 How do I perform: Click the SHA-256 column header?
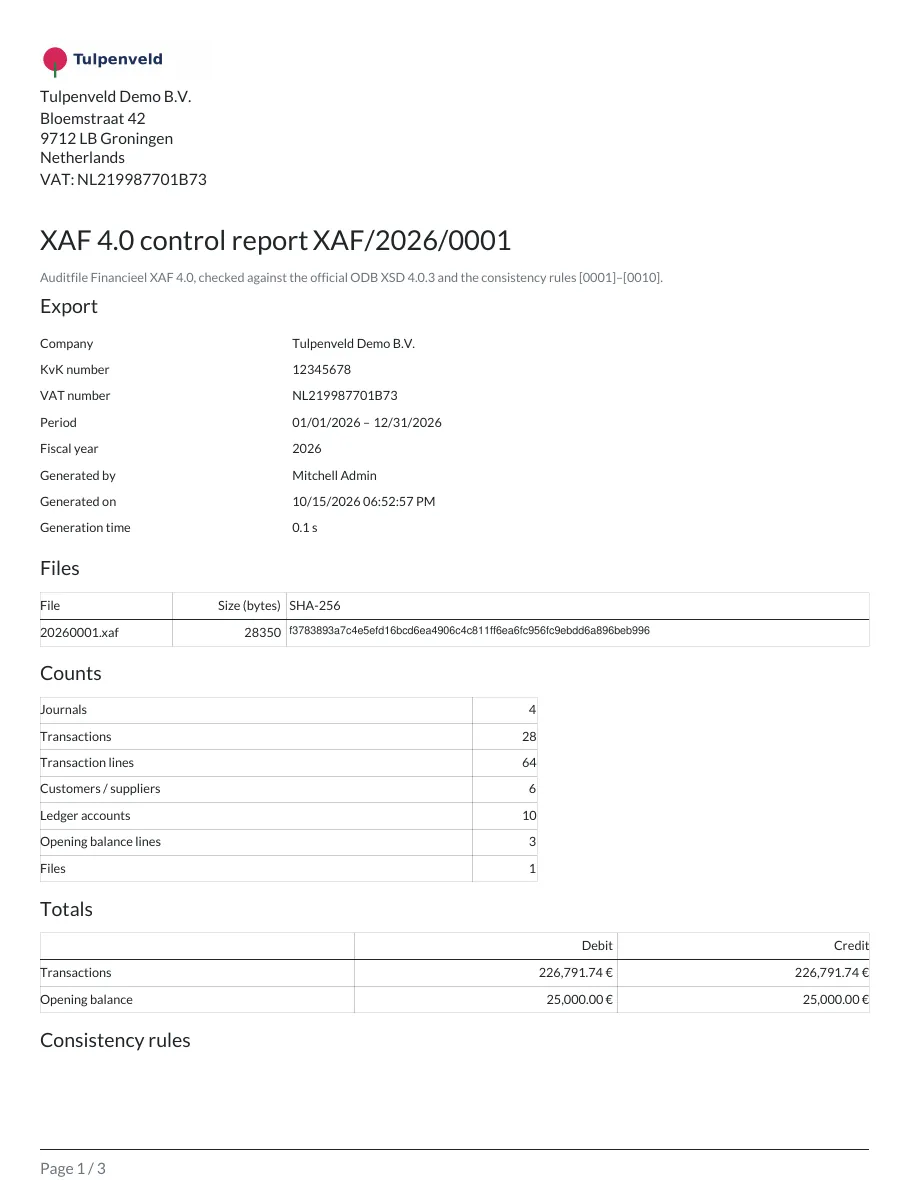tap(315, 606)
